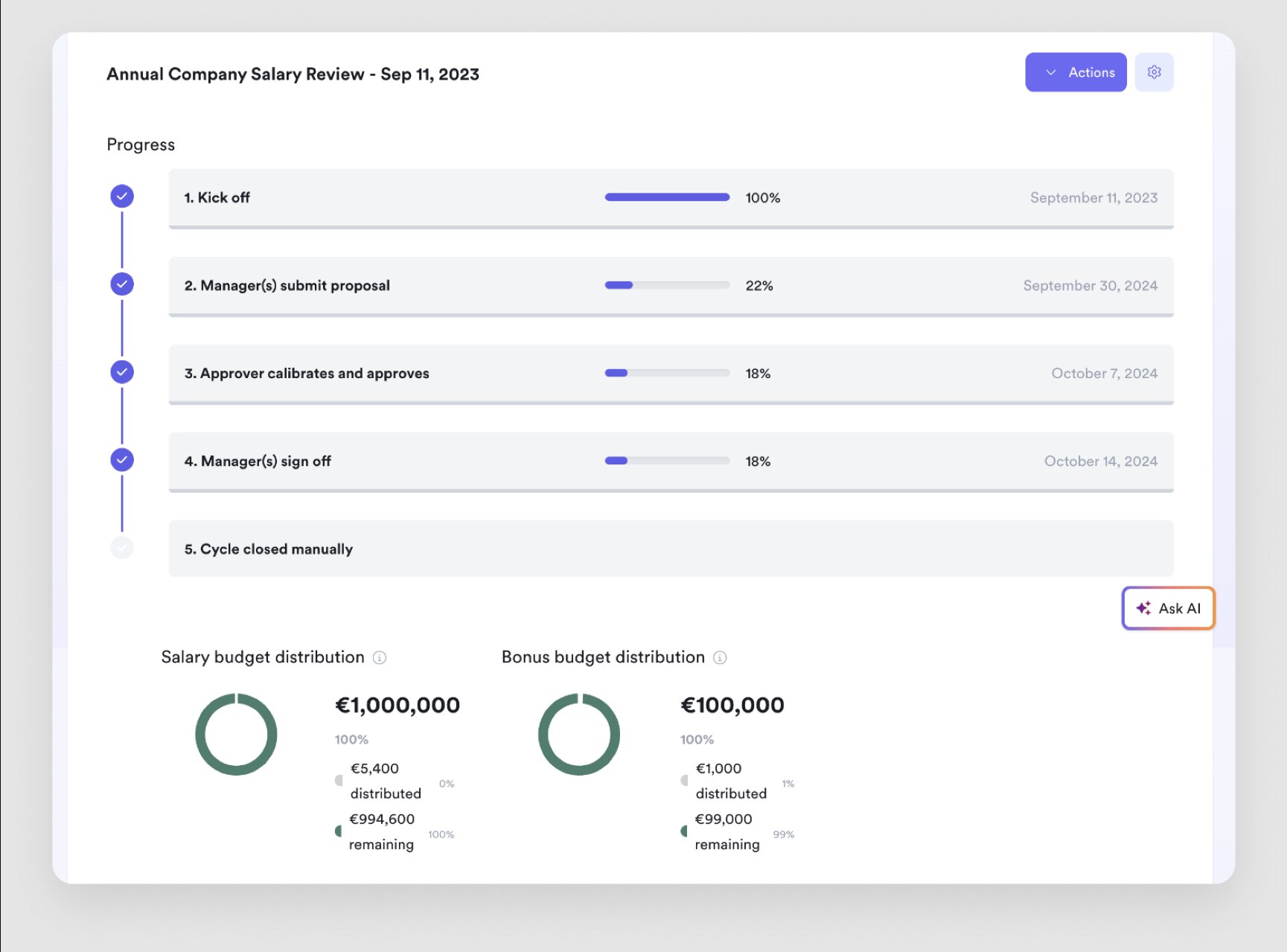
Task: Click the Kick off step checkmark icon
Action: (122, 197)
